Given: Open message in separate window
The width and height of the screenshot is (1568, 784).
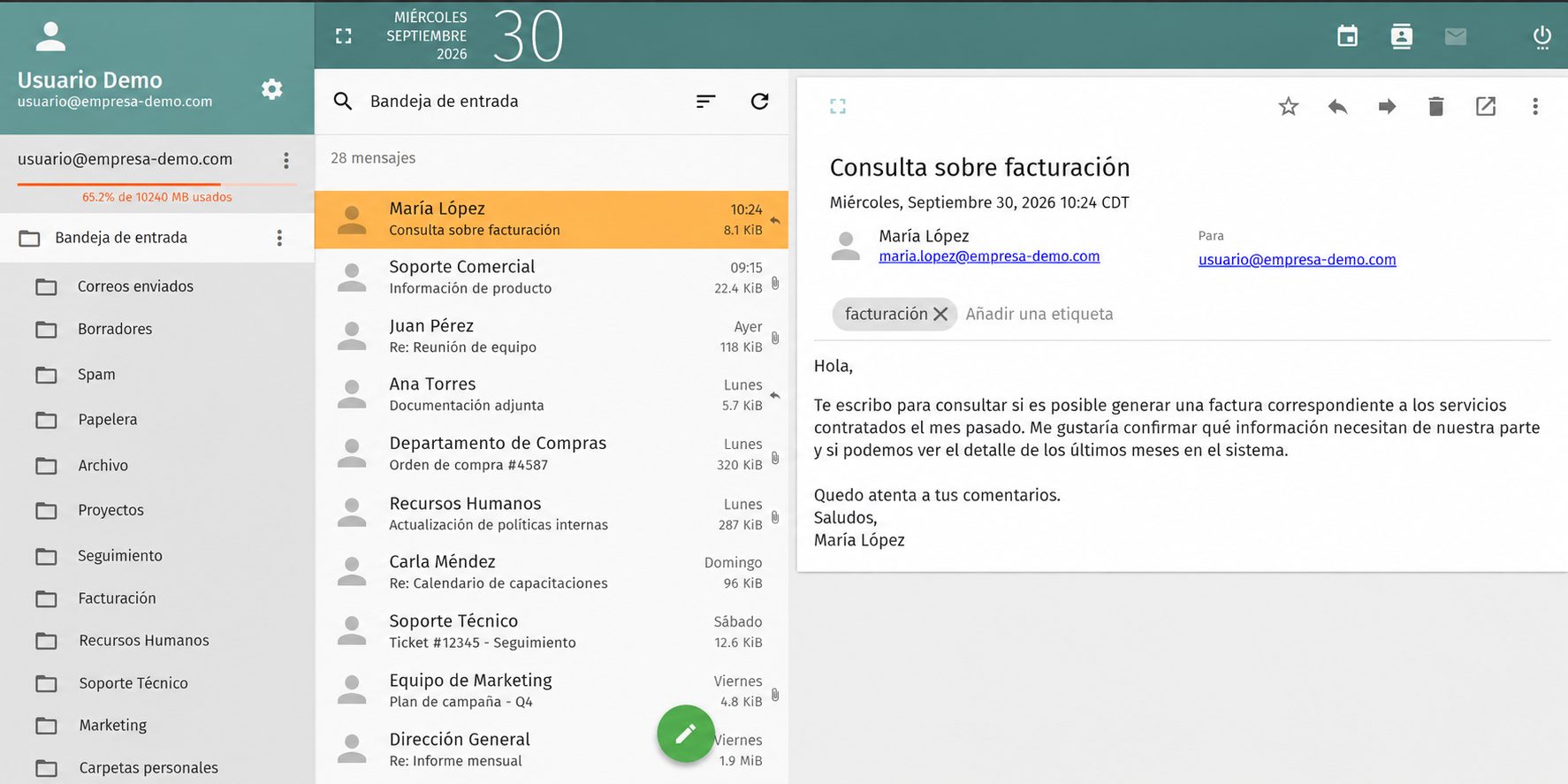Looking at the screenshot, I should [x=1486, y=107].
